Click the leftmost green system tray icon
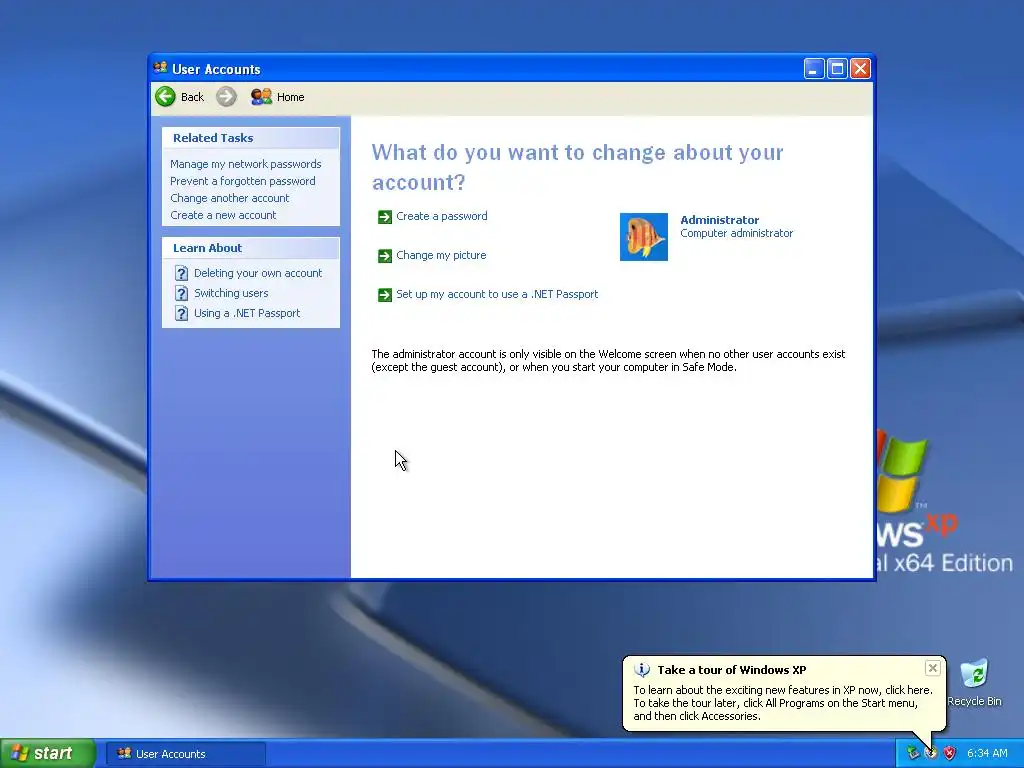Screen dimensions: 1024x768 (913, 753)
